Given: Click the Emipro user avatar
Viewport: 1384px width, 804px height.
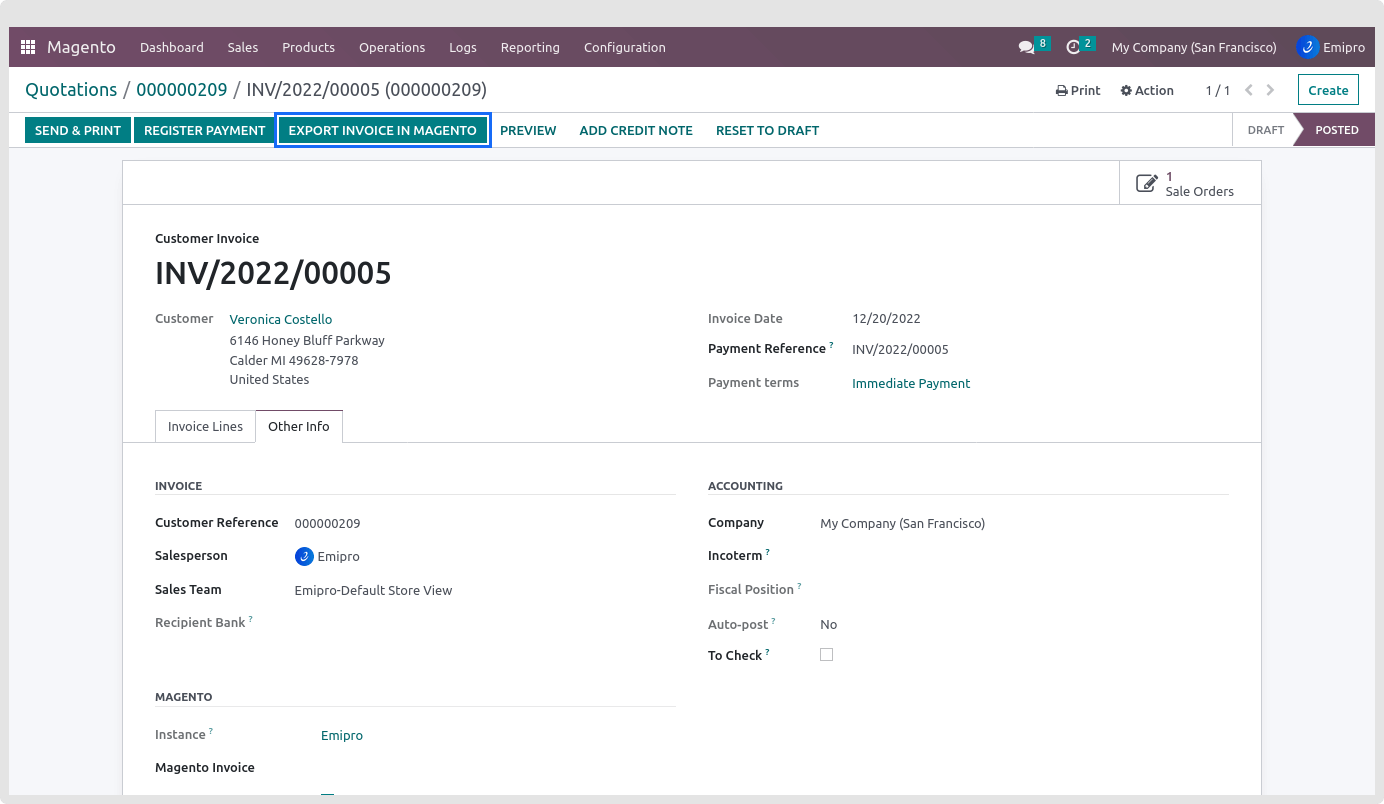Looking at the screenshot, I should point(1307,47).
